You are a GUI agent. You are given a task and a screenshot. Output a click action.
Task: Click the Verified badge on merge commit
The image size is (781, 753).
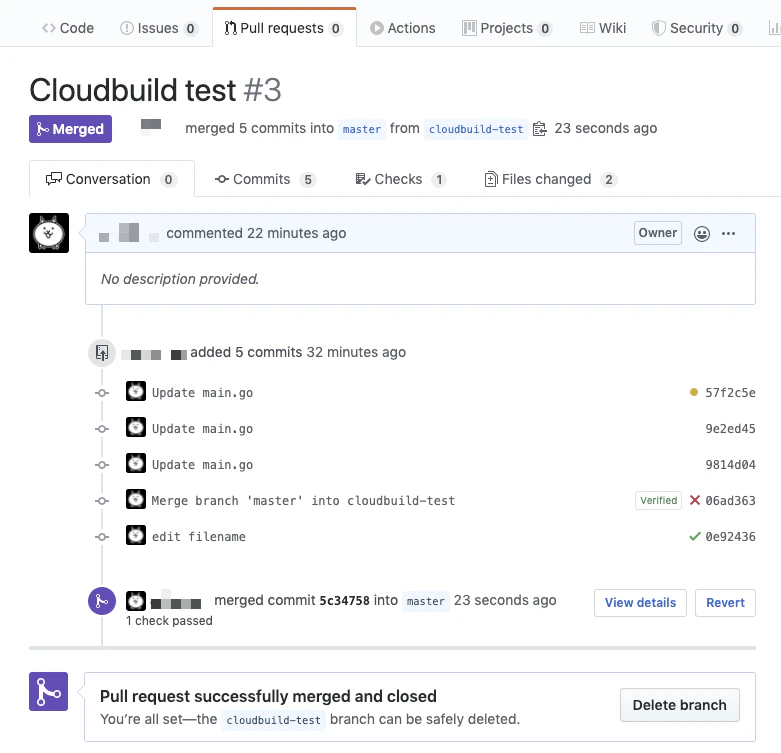click(658, 501)
